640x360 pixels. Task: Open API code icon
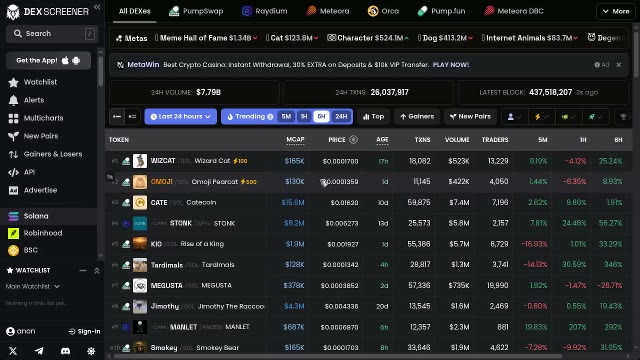coord(13,172)
